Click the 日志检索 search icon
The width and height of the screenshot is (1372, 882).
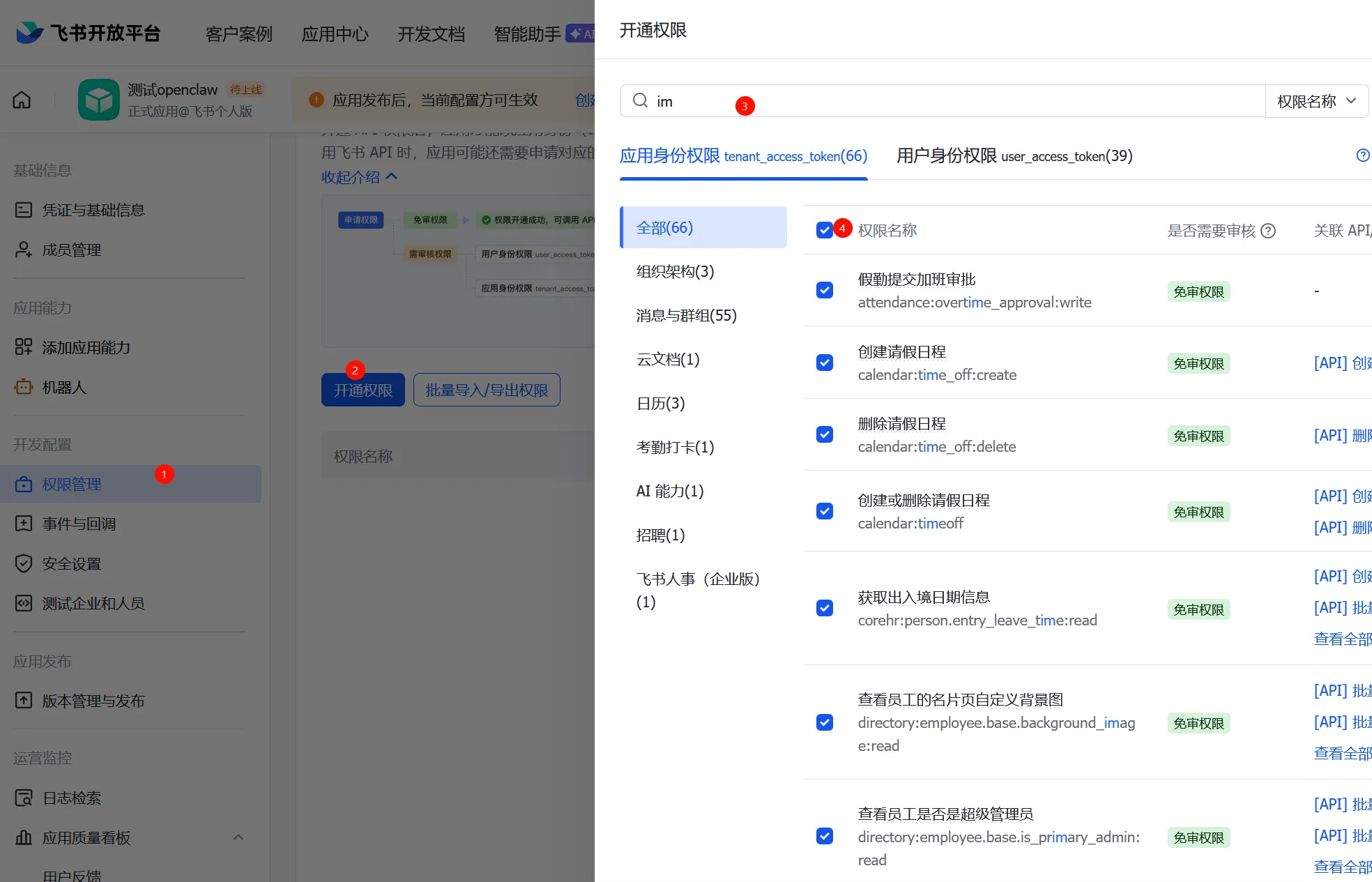24,798
